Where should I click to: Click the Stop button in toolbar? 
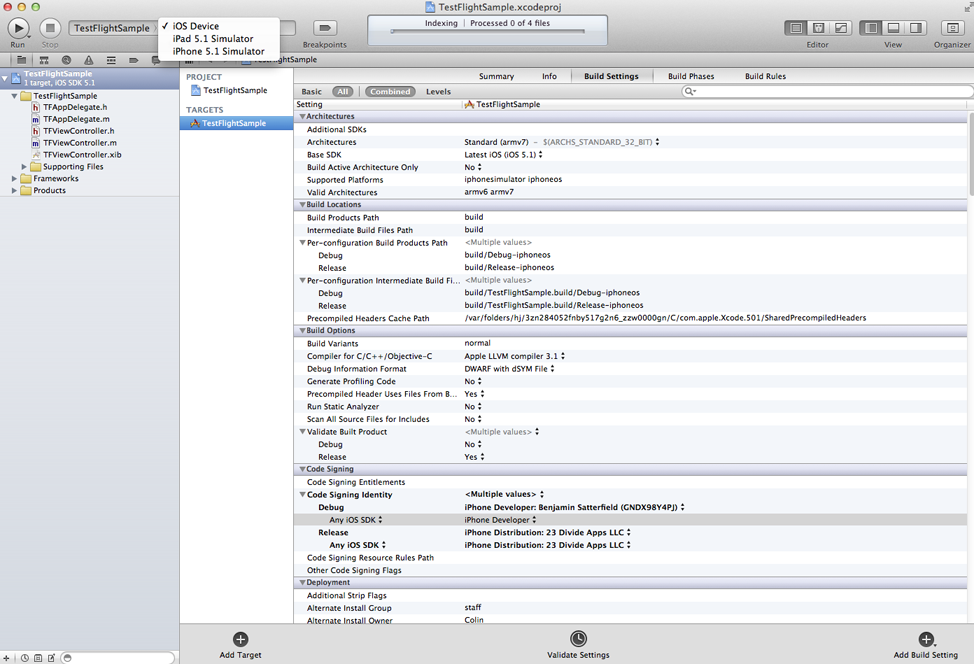point(50,28)
